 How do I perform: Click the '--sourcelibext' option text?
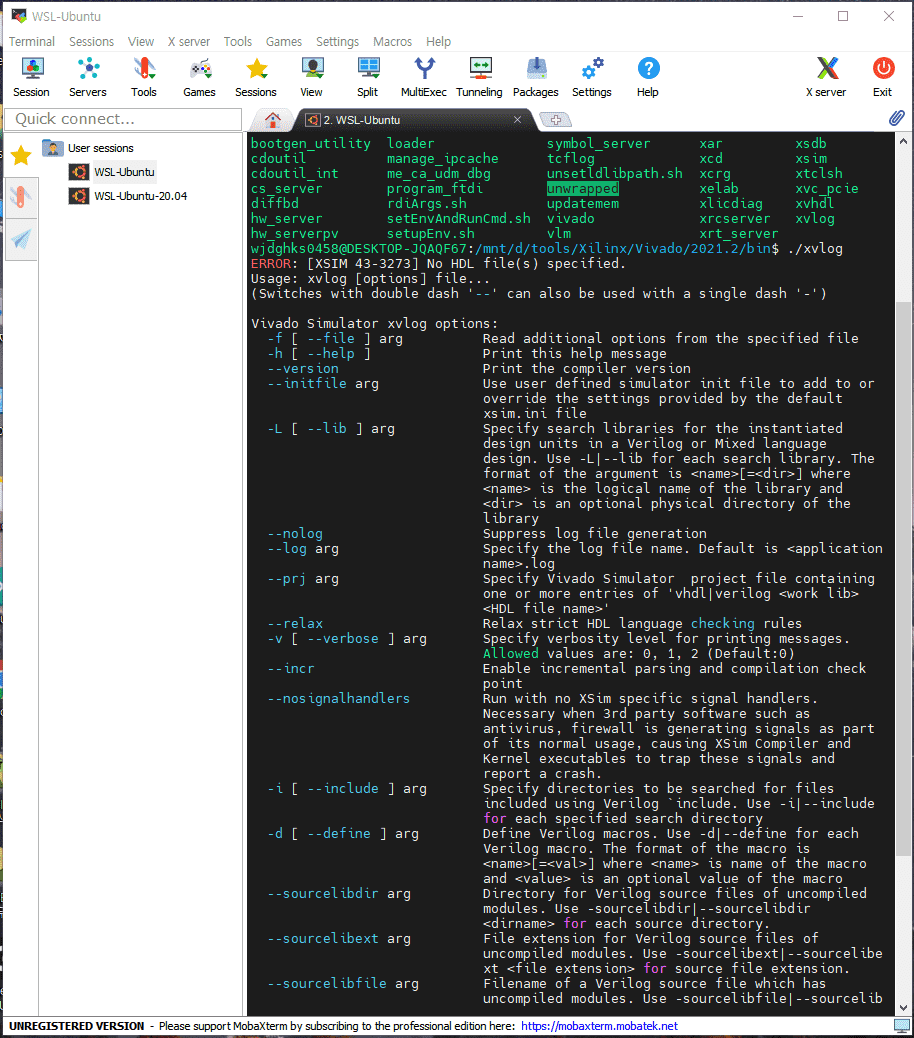coord(322,939)
